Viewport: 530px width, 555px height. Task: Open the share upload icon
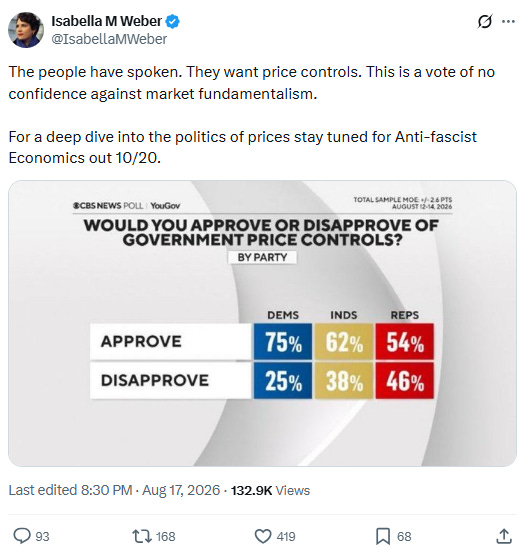click(503, 536)
